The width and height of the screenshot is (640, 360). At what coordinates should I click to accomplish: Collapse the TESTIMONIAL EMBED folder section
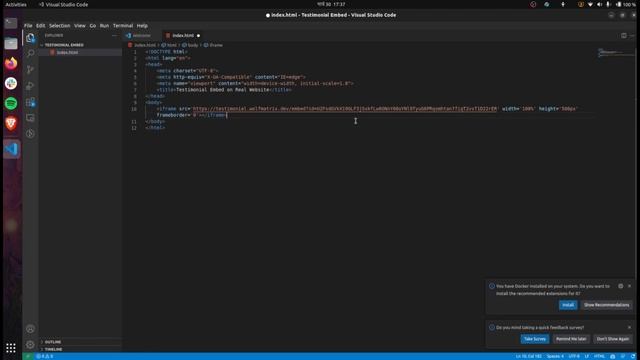pyautogui.click(x=64, y=45)
